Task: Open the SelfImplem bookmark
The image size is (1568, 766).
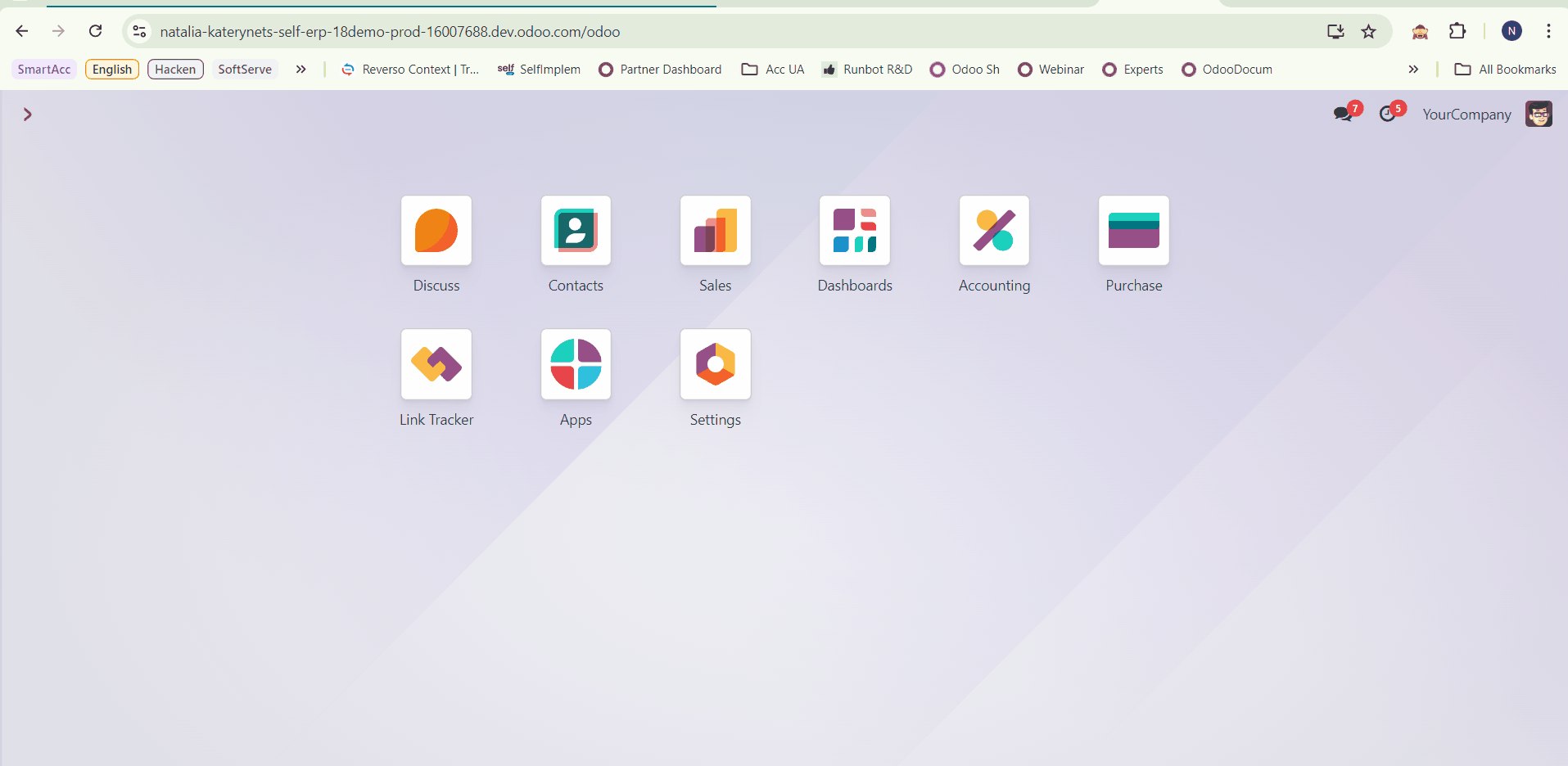Action: 539,70
